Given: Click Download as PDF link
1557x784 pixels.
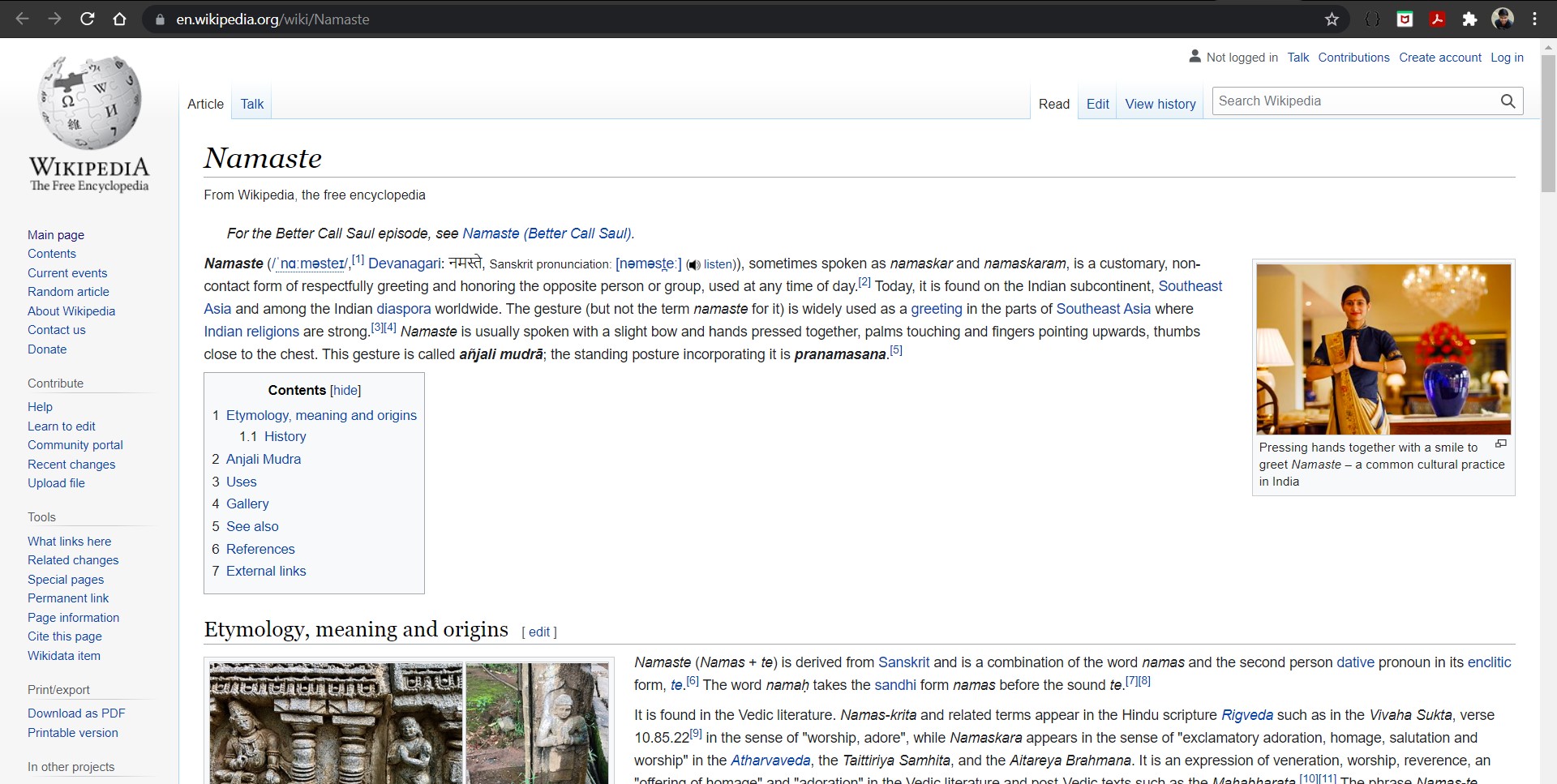Looking at the screenshot, I should [x=76, y=713].
